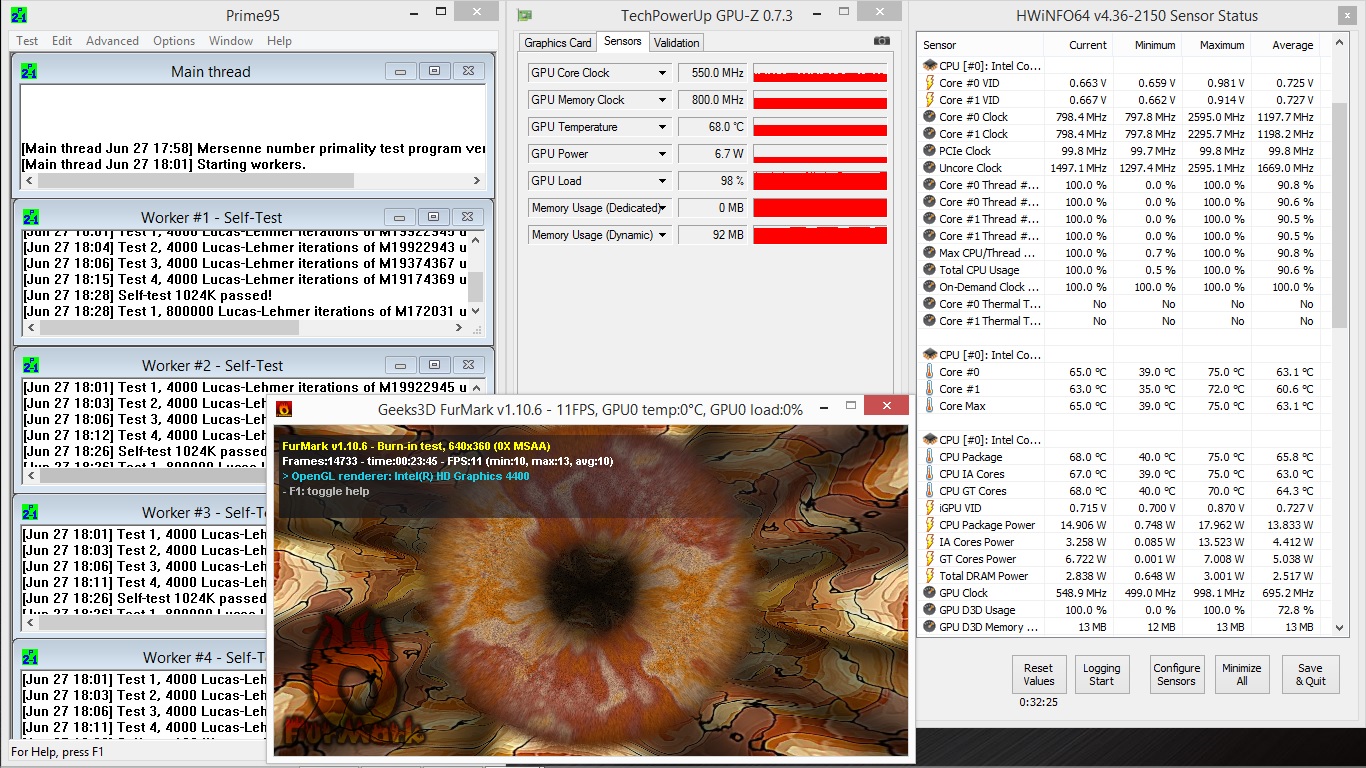Maximize the FurMark window

851,406
